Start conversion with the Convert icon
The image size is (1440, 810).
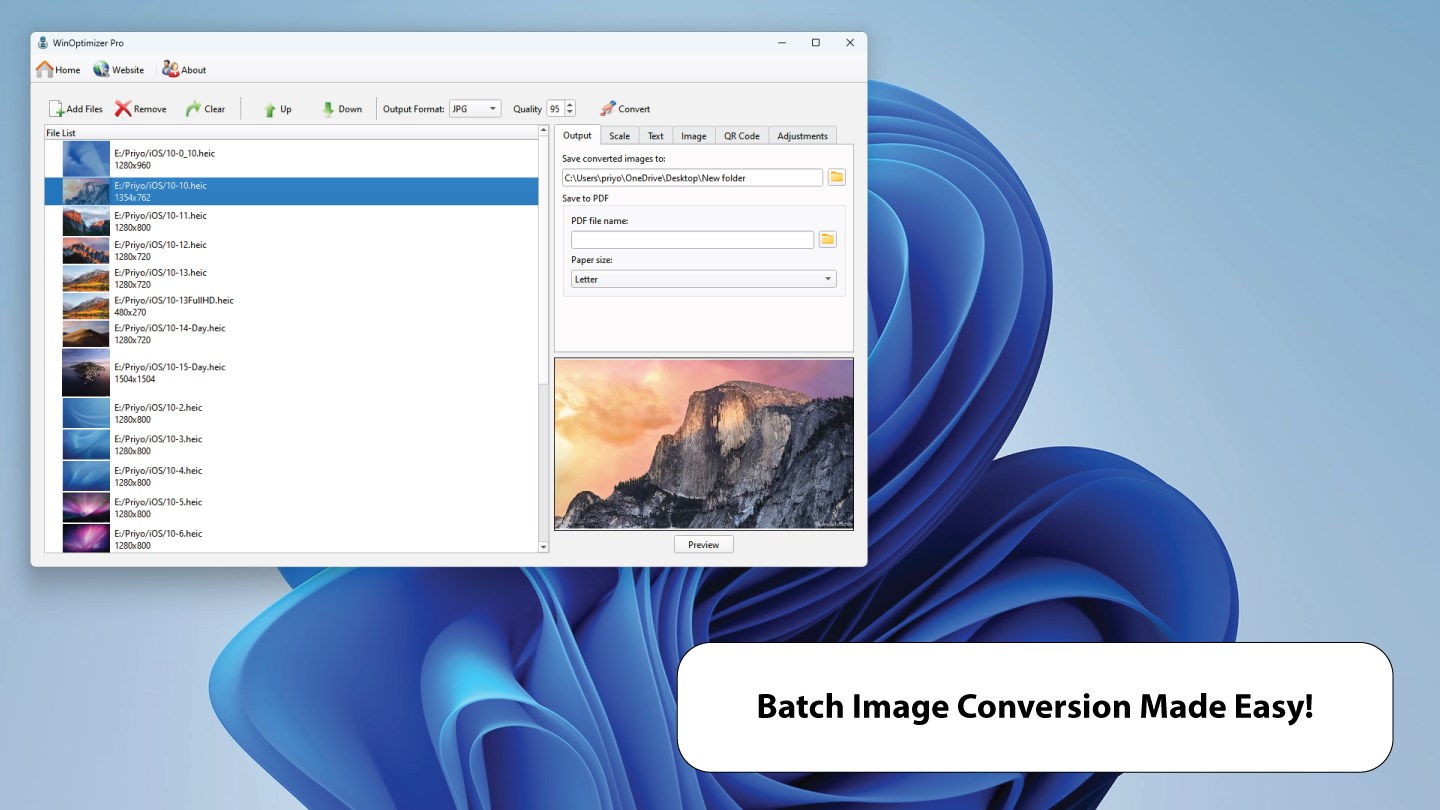coord(608,109)
